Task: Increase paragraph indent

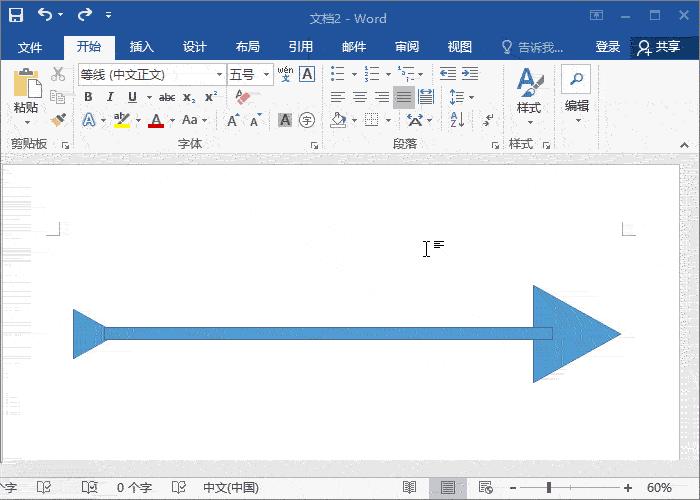Action: coord(470,74)
